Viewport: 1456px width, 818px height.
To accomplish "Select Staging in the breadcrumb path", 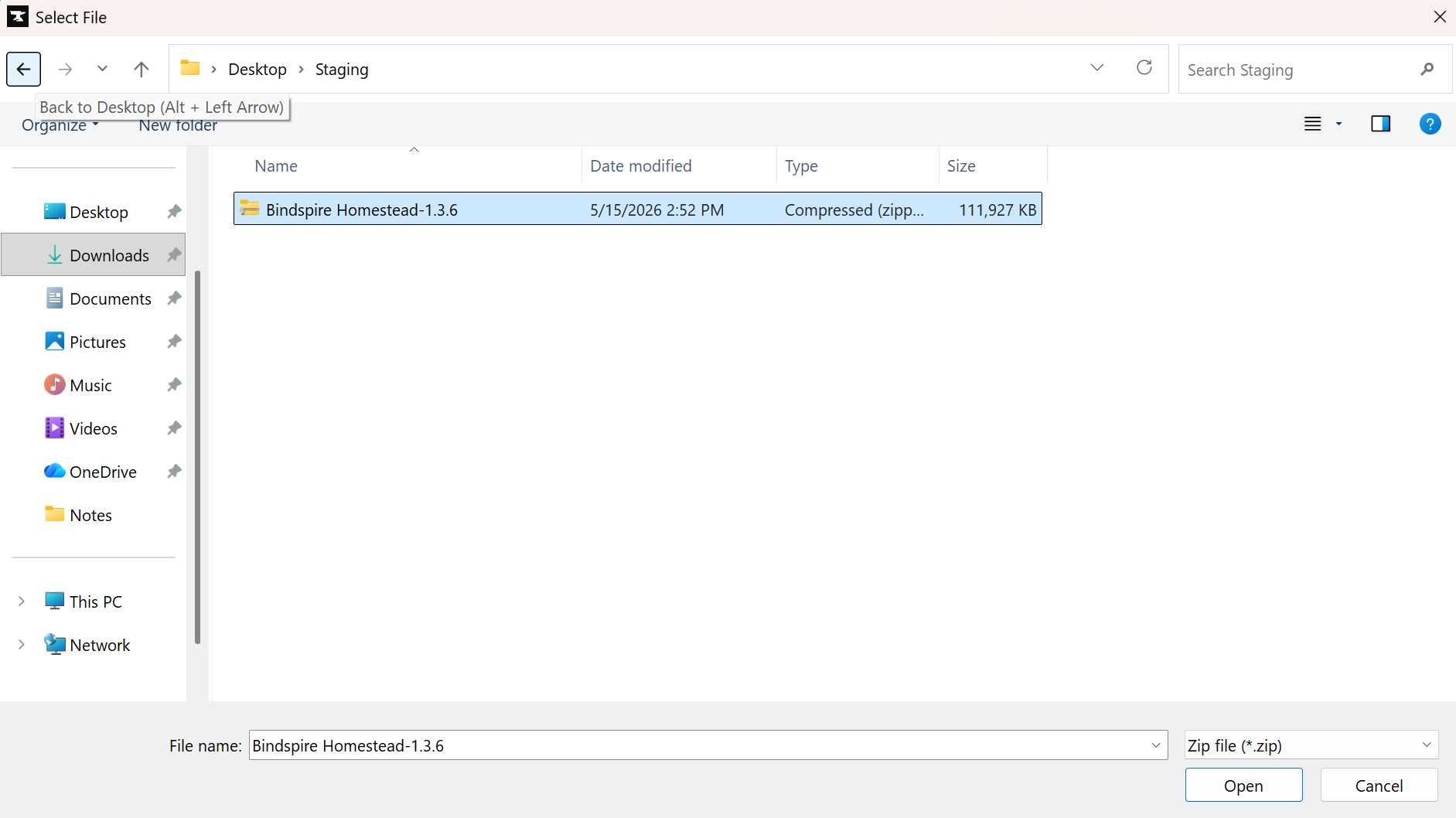I will 342,70.
